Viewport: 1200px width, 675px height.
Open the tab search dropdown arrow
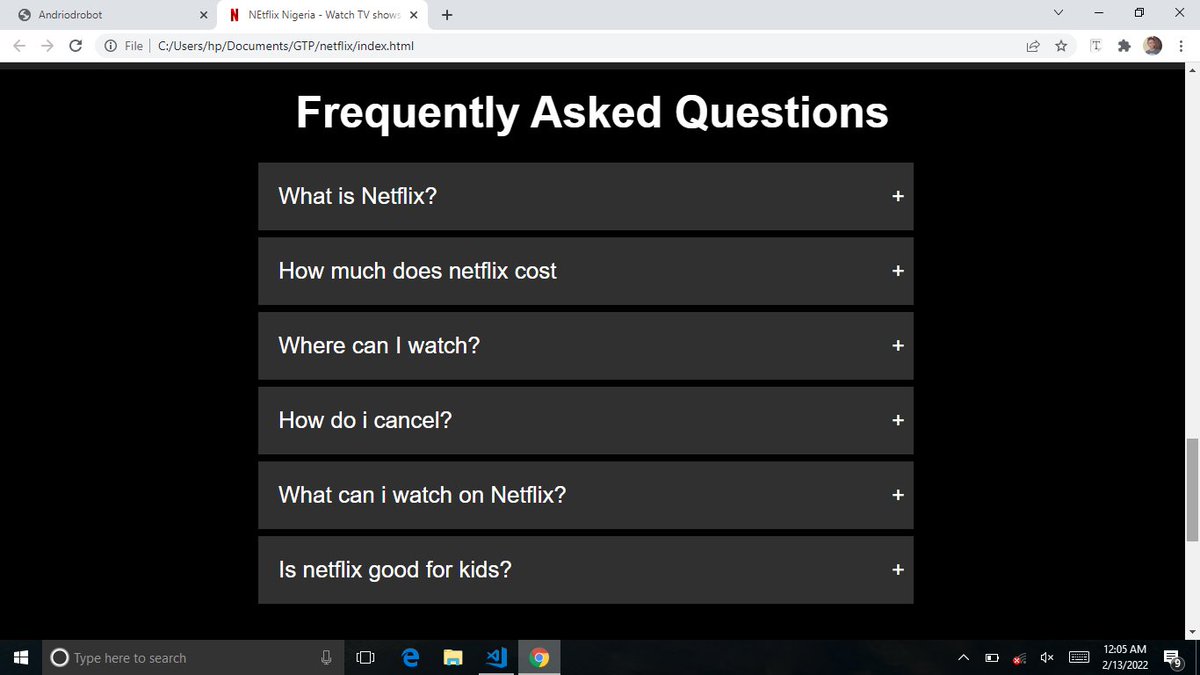(1059, 13)
